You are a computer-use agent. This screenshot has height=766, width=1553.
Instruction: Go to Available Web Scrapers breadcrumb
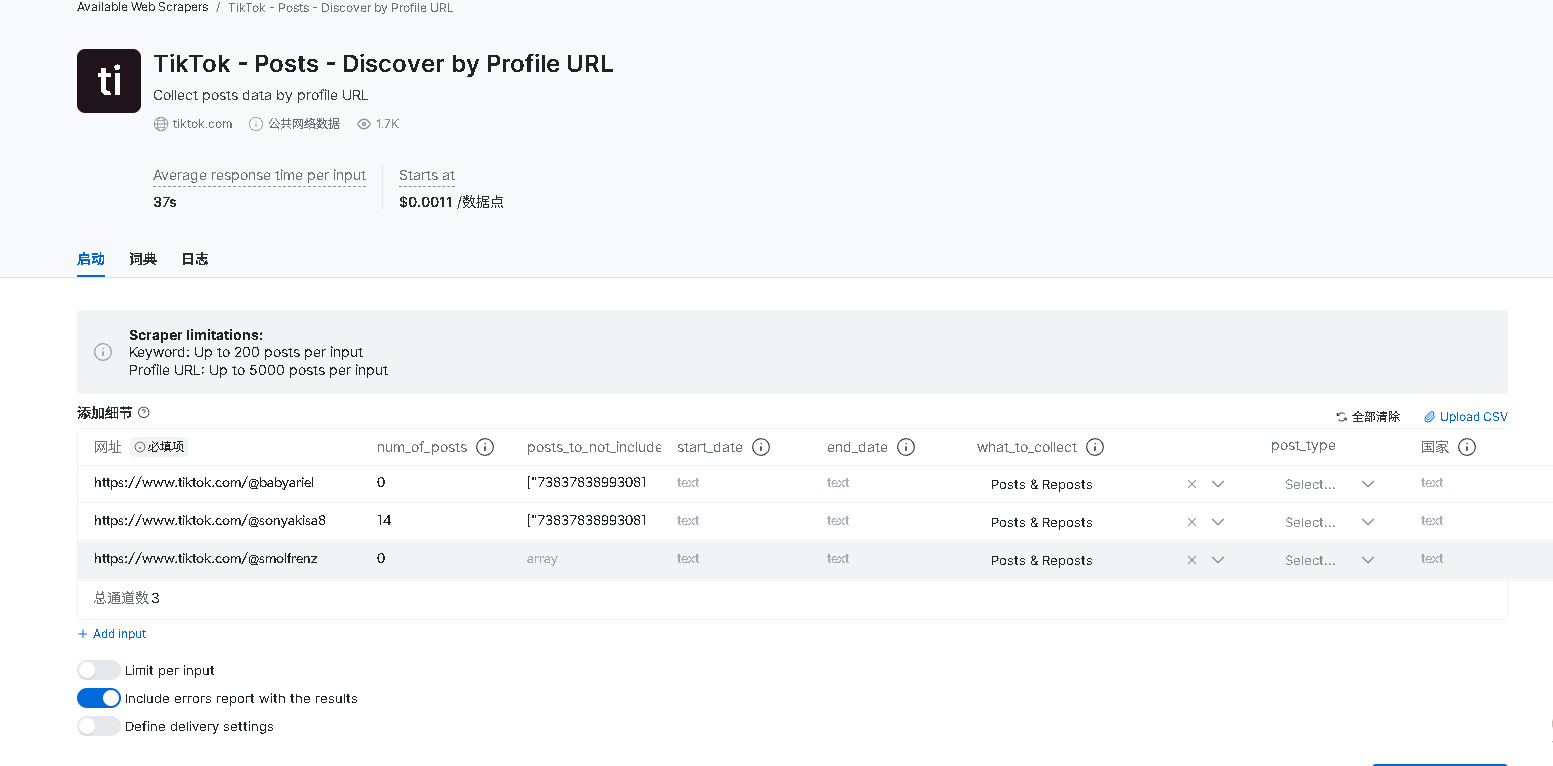click(143, 7)
